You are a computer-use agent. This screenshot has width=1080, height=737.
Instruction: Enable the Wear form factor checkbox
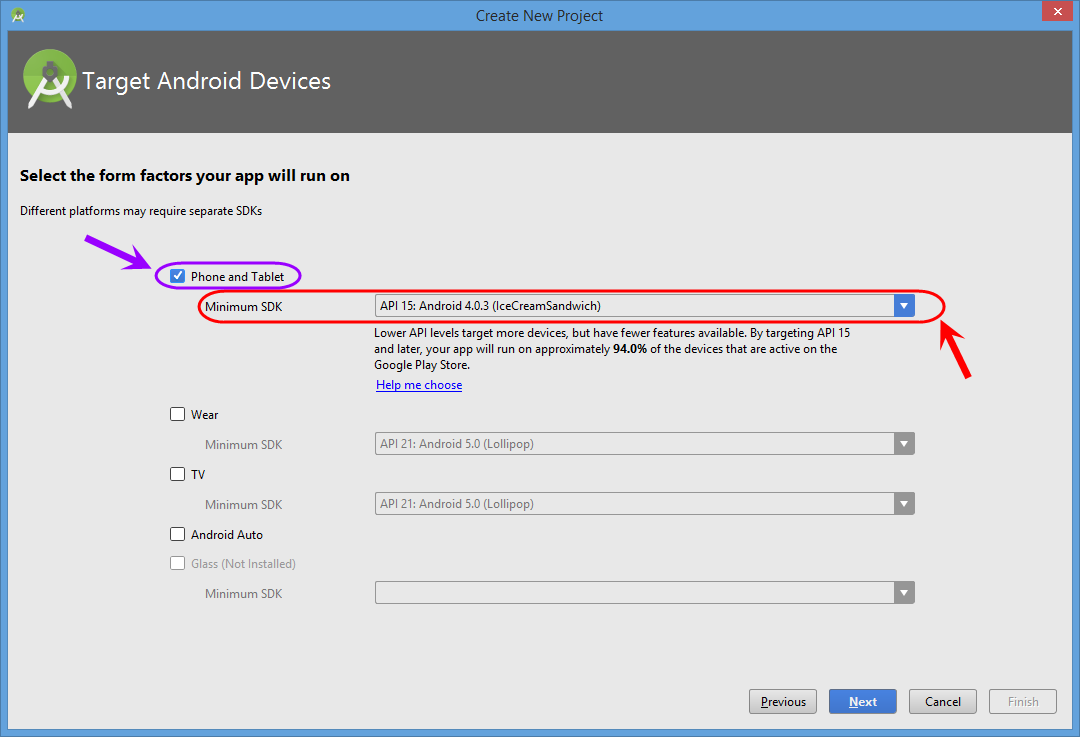pyautogui.click(x=178, y=414)
